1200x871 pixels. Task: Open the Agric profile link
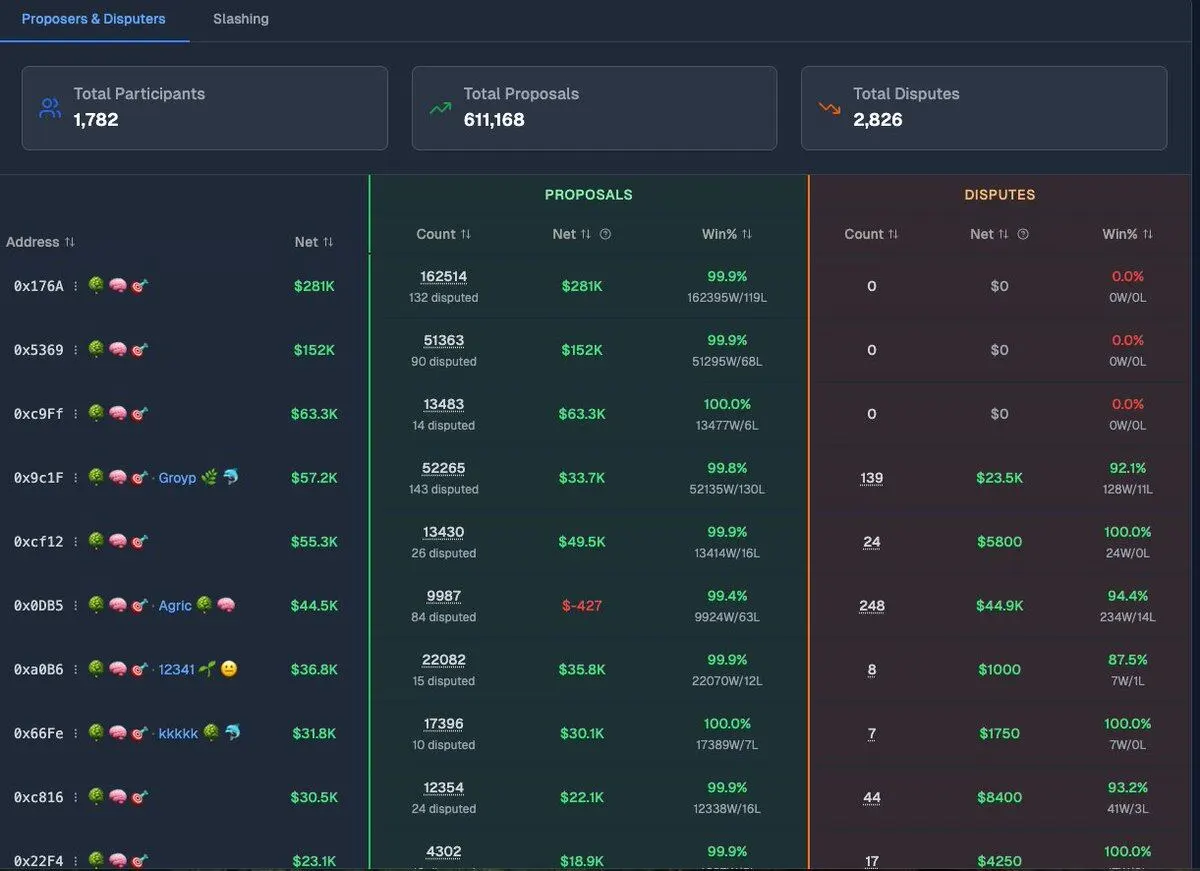tap(175, 606)
